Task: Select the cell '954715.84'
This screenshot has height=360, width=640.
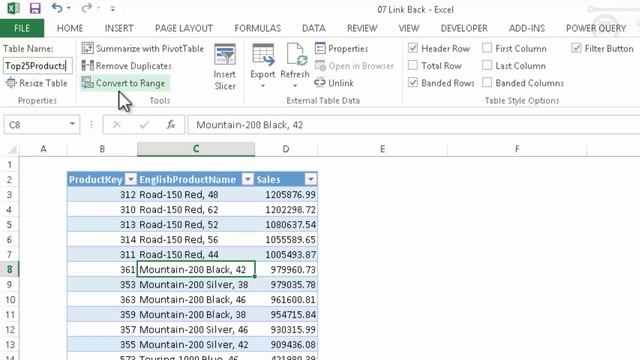Action: [x=286, y=315]
